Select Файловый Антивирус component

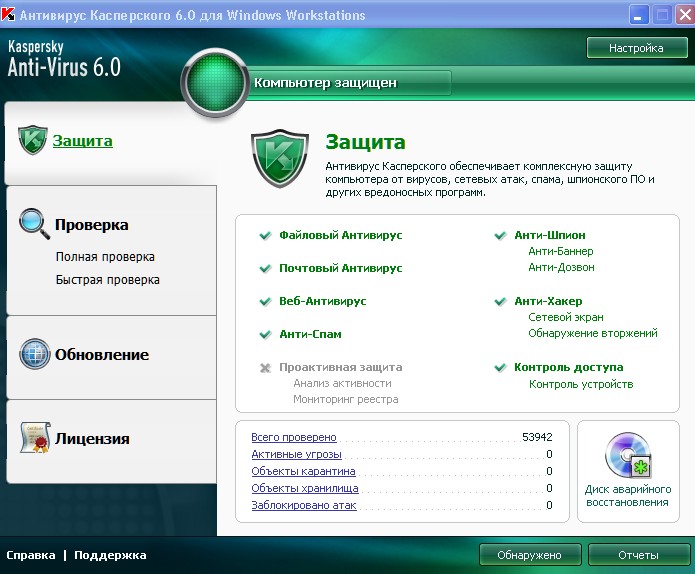[340, 235]
